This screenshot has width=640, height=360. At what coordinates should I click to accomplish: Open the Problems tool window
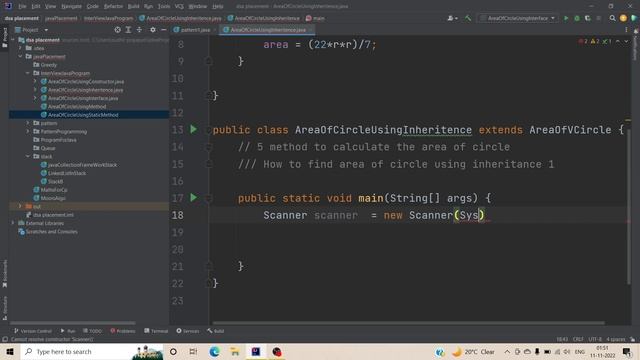[123, 331]
